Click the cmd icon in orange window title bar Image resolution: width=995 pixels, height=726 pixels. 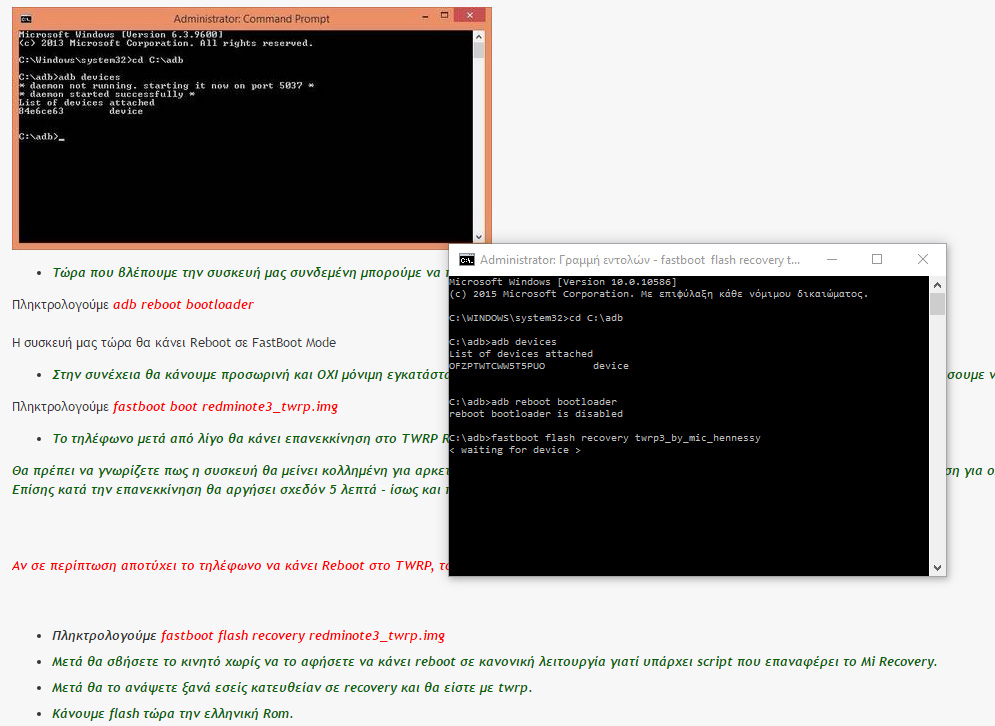pyautogui.click(x=25, y=19)
